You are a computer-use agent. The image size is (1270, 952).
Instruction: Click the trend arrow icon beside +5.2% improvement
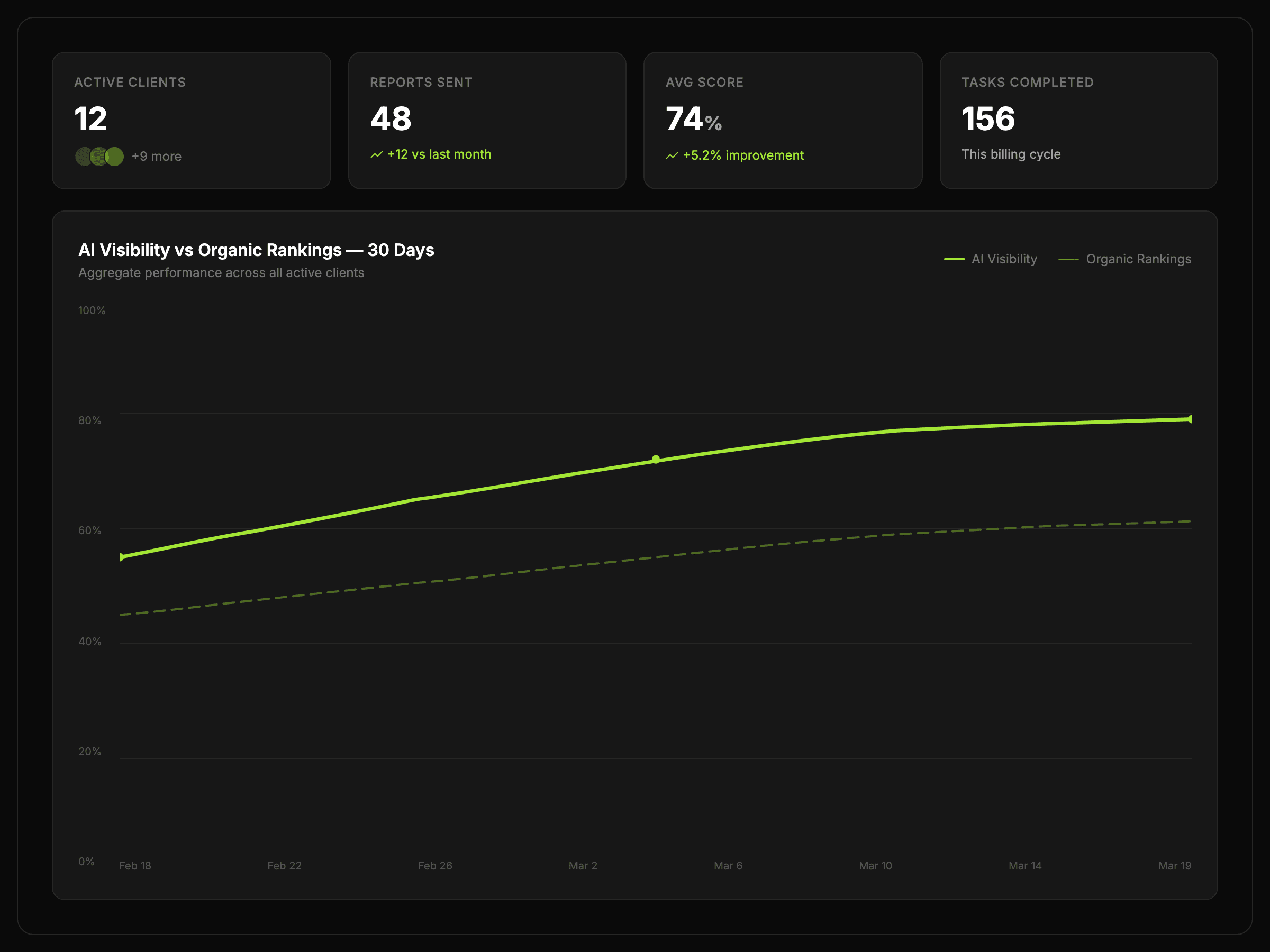point(672,156)
